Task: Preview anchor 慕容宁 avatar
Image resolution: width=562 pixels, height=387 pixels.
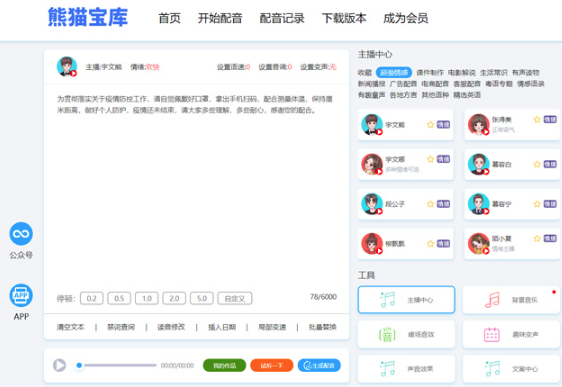Action: pos(479,204)
